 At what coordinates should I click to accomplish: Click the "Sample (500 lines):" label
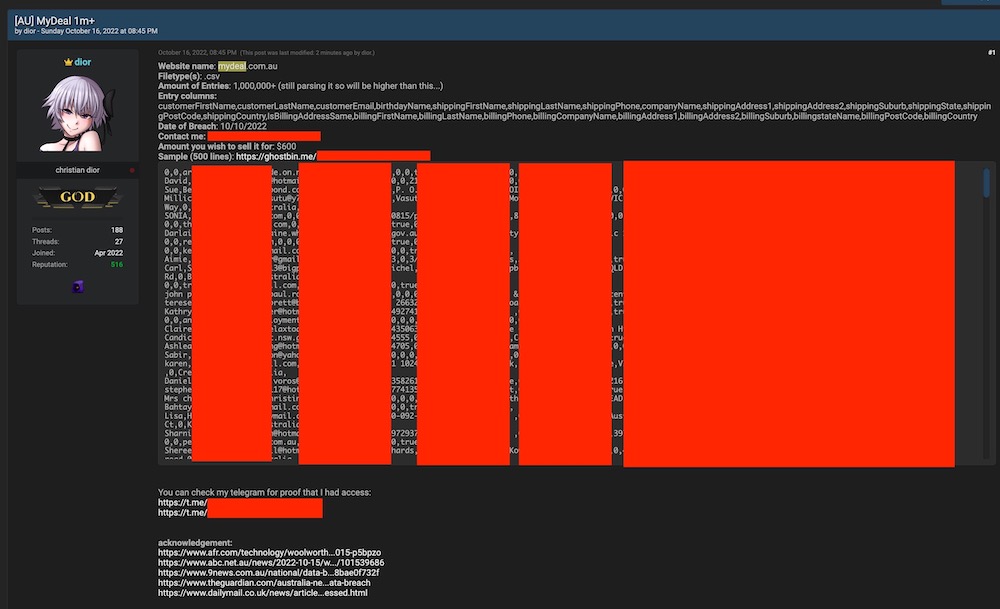(196, 156)
